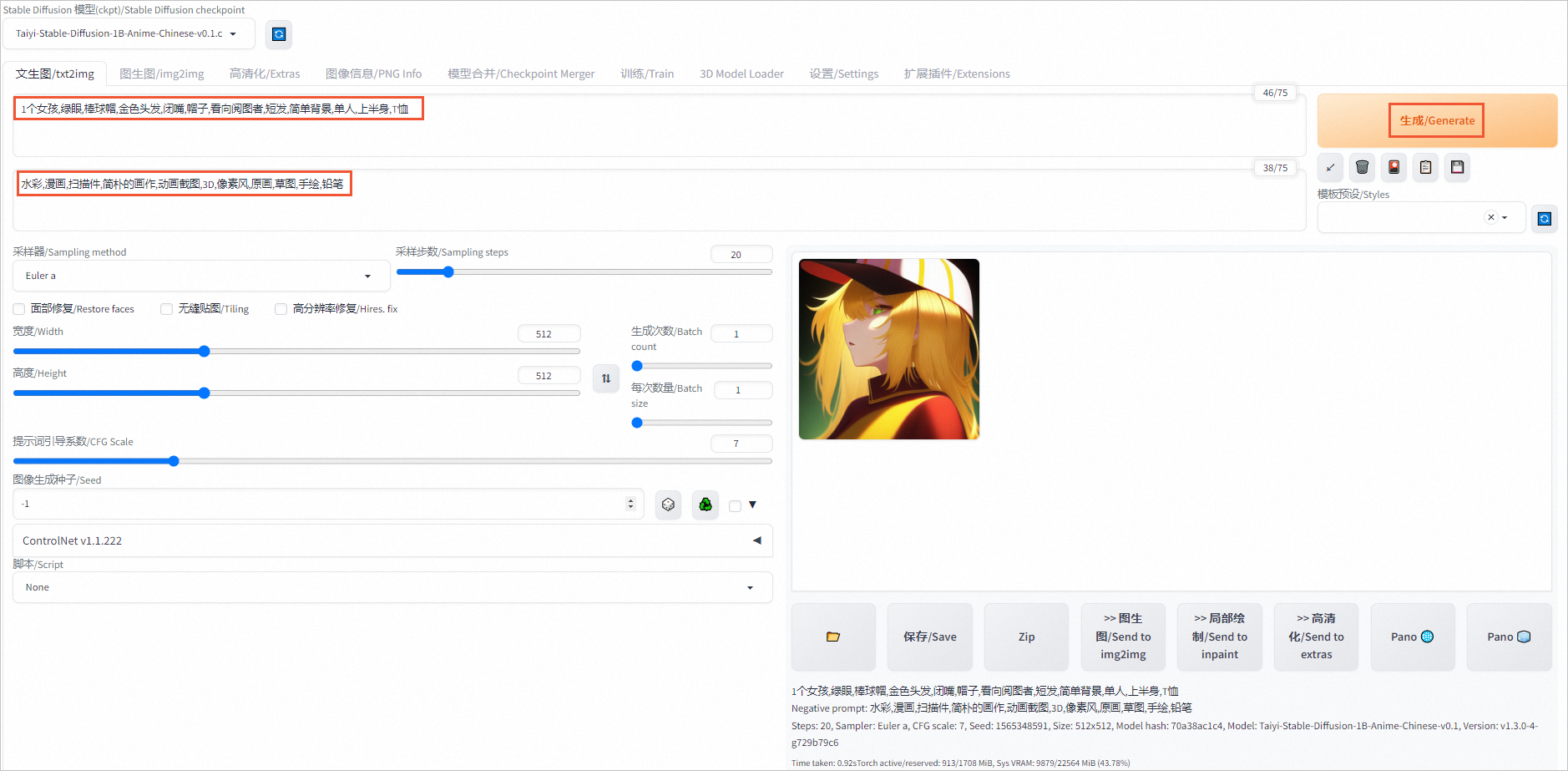Click the Send to inpaint button

(1220, 637)
